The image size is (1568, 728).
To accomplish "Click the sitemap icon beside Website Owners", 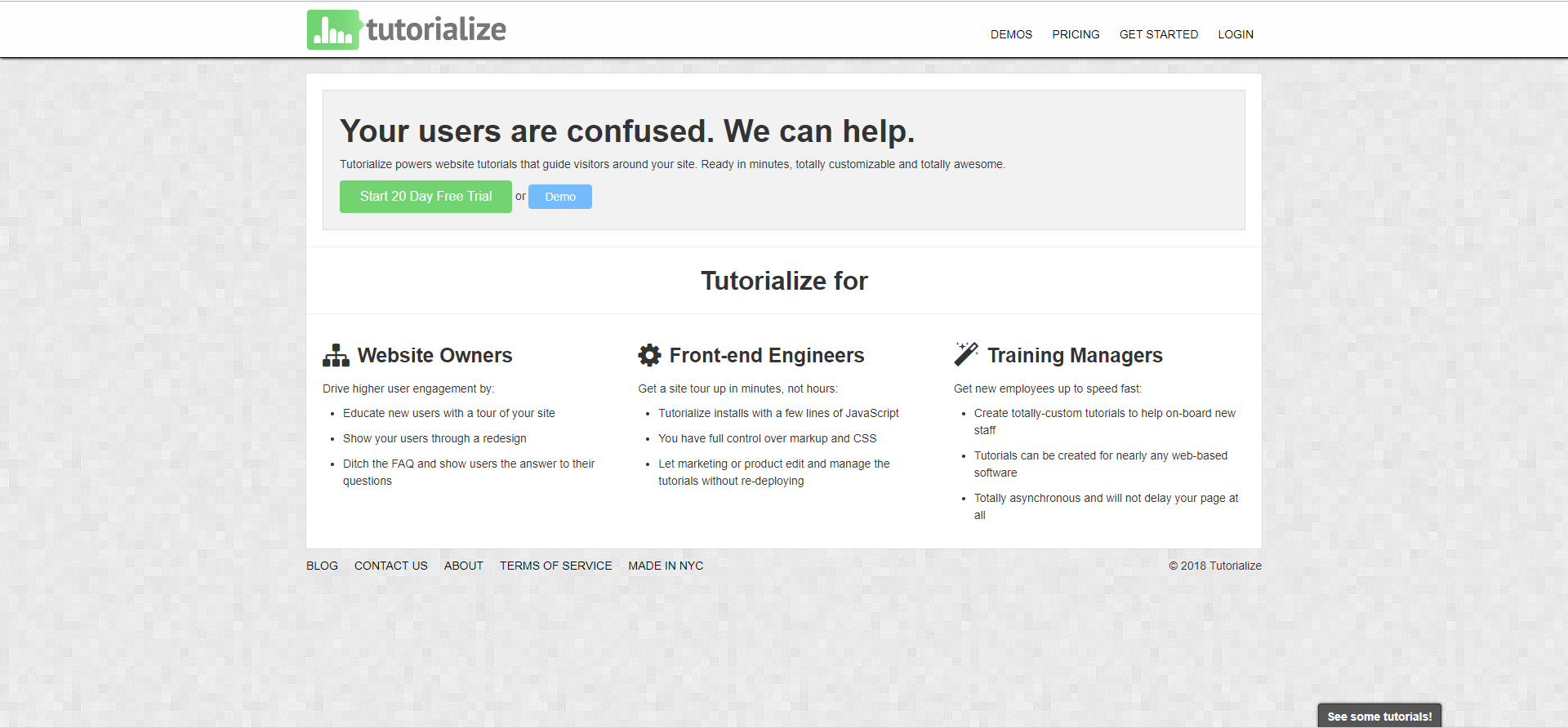I will click(336, 356).
